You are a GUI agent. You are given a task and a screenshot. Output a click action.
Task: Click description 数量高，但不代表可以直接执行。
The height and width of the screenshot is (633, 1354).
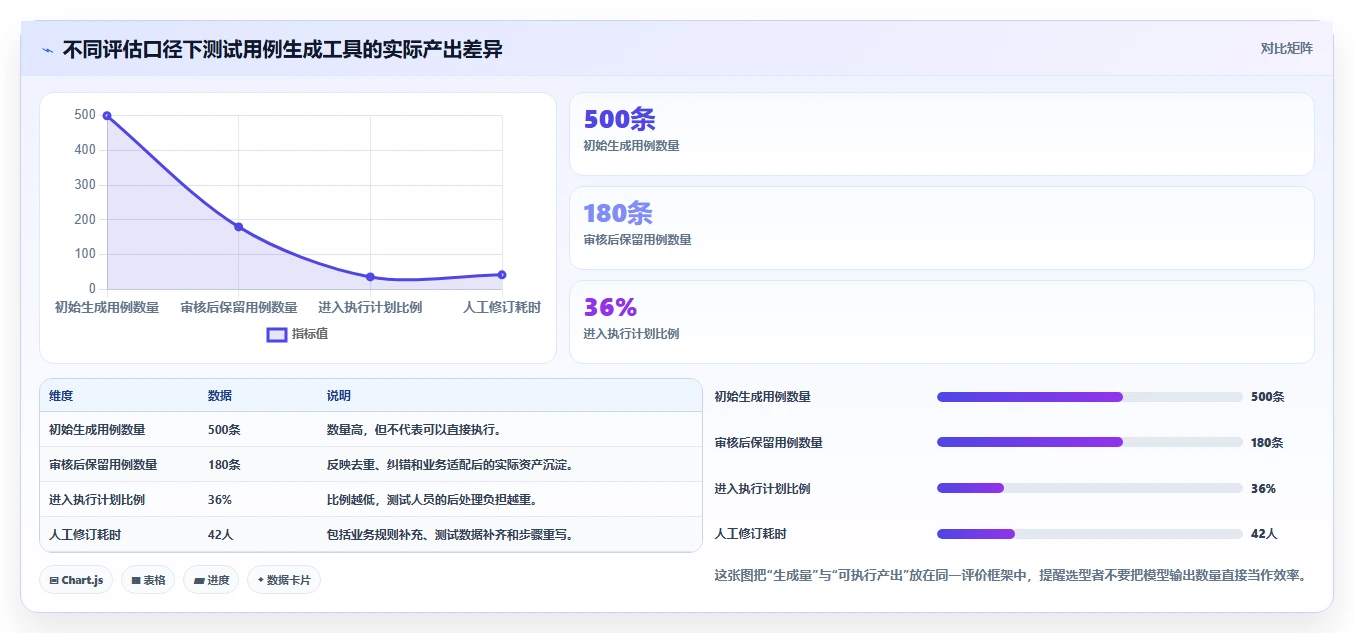(x=414, y=430)
